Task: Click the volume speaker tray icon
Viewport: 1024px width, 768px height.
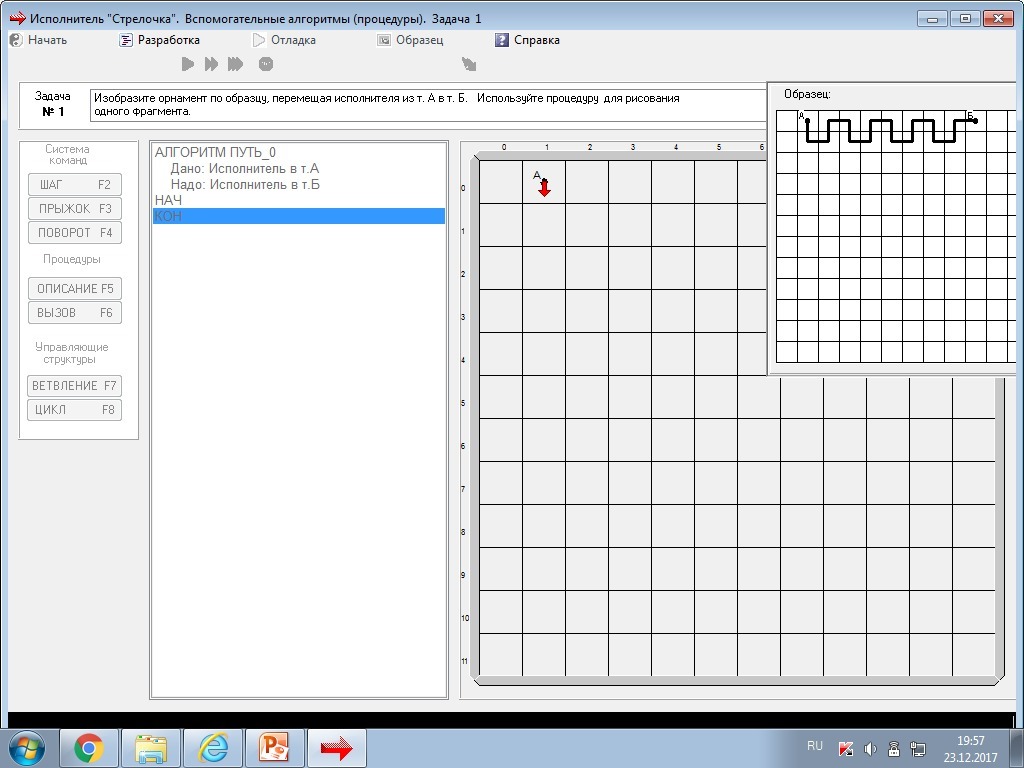Action: (x=870, y=749)
